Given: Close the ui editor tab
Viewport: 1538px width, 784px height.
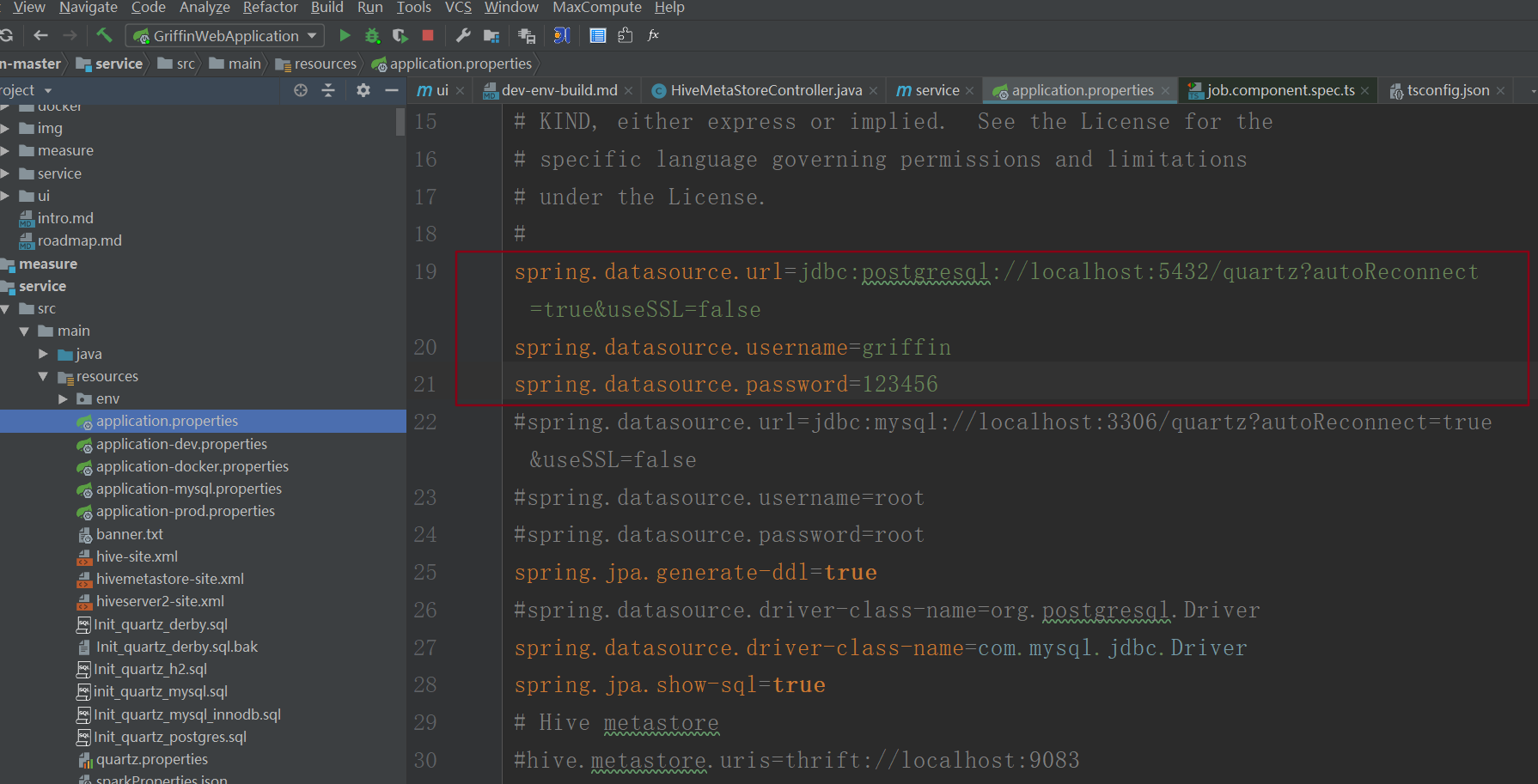Looking at the screenshot, I should tap(461, 91).
